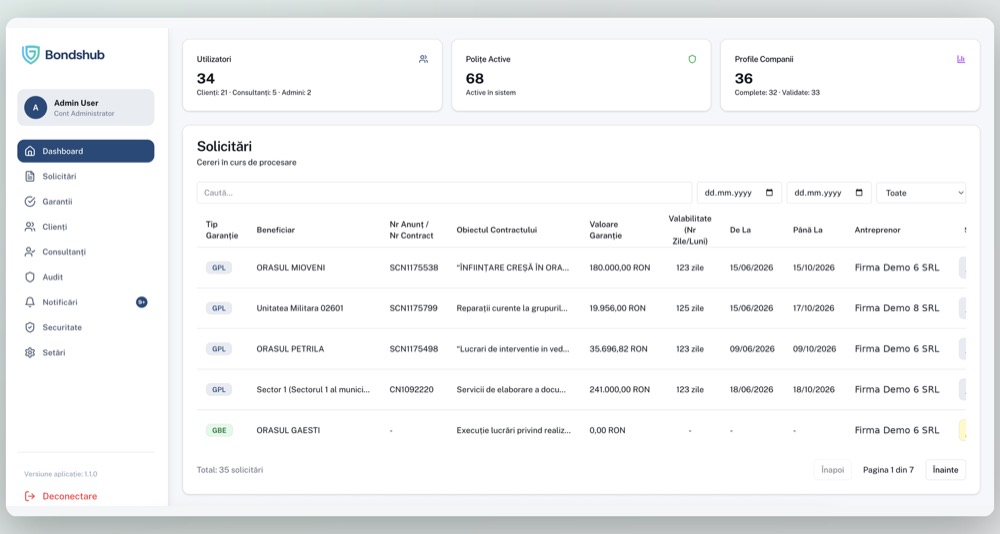Screen dimensions: 1000x534
Task: Click the Consultanți user-check icon
Action: pyautogui.click(x=30, y=252)
